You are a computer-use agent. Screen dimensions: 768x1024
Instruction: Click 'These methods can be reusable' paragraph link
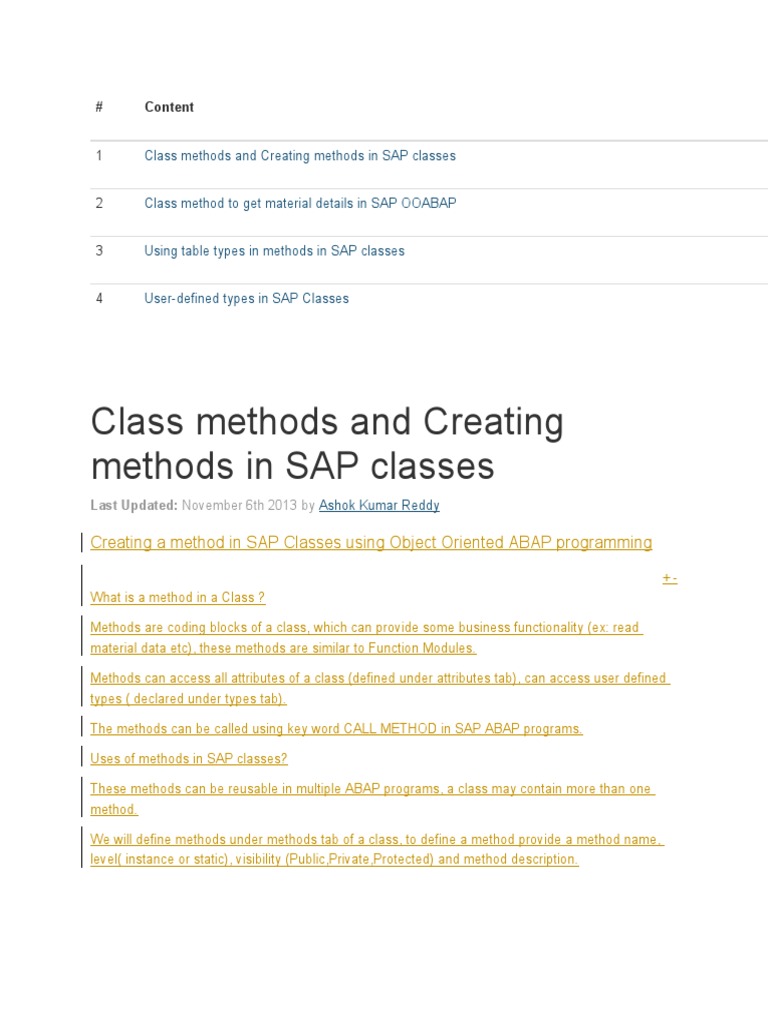pos(372,789)
